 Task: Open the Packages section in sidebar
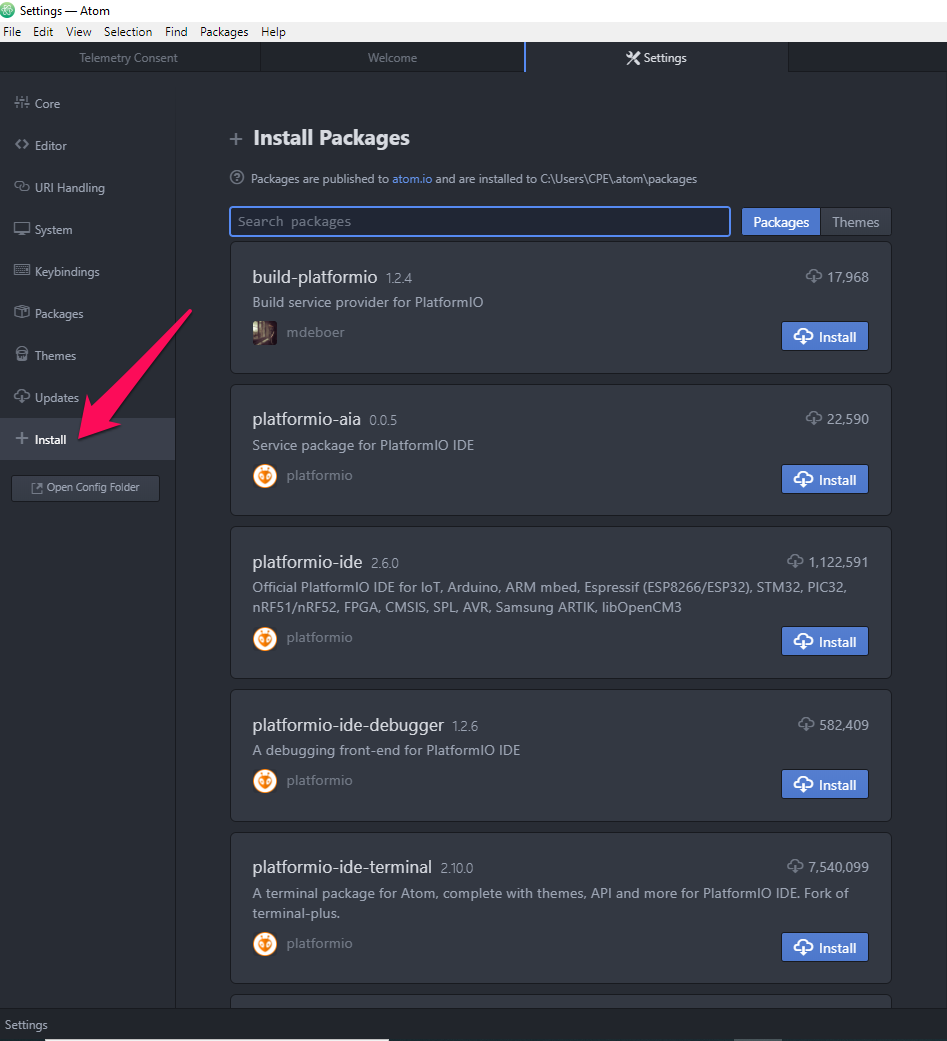pos(58,313)
